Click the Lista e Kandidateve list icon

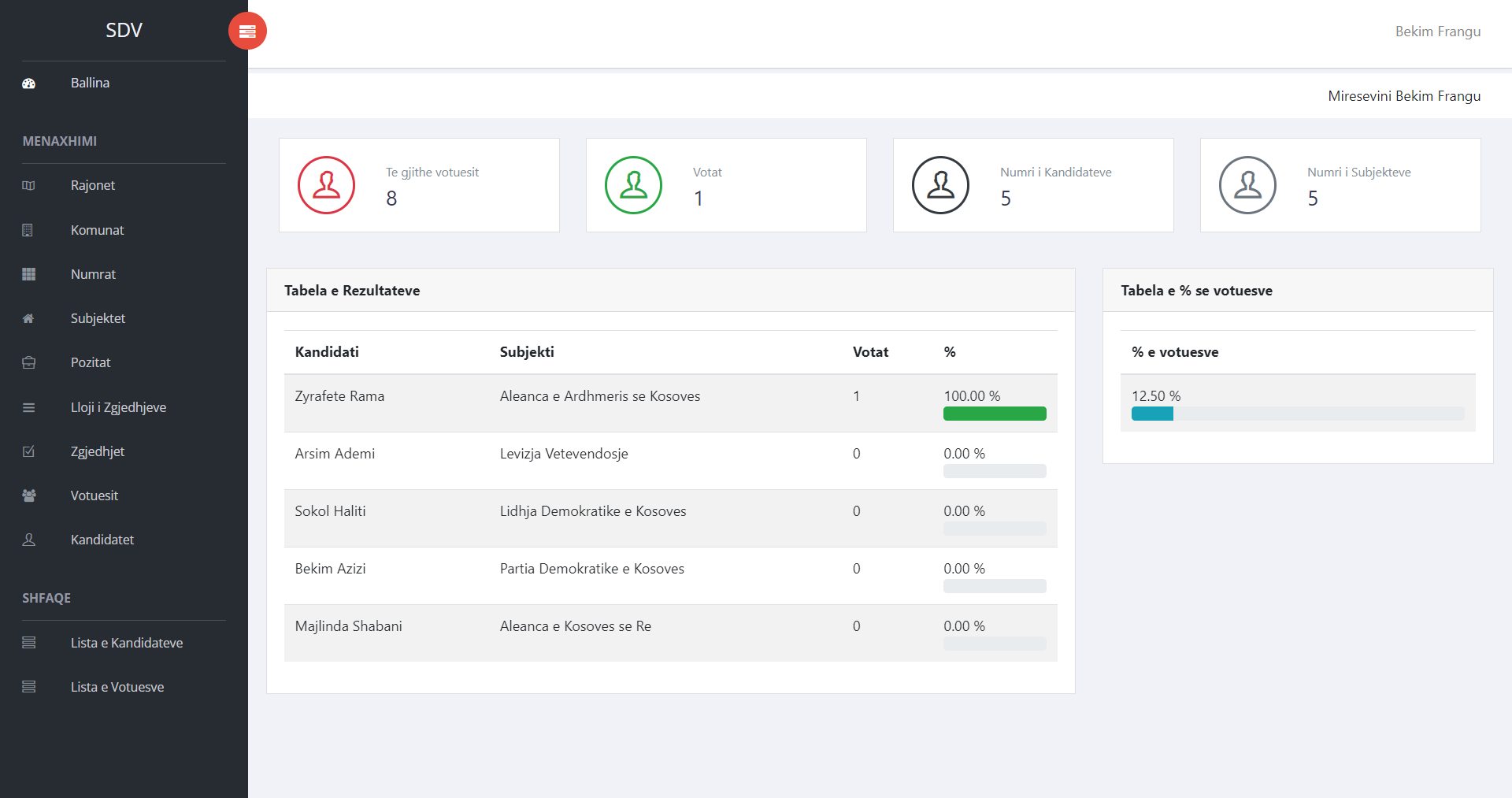pyautogui.click(x=28, y=643)
